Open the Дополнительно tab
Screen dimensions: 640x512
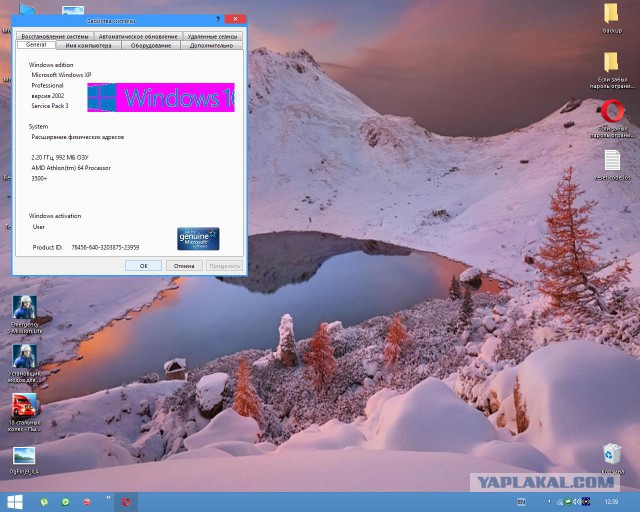pos(211,45)
